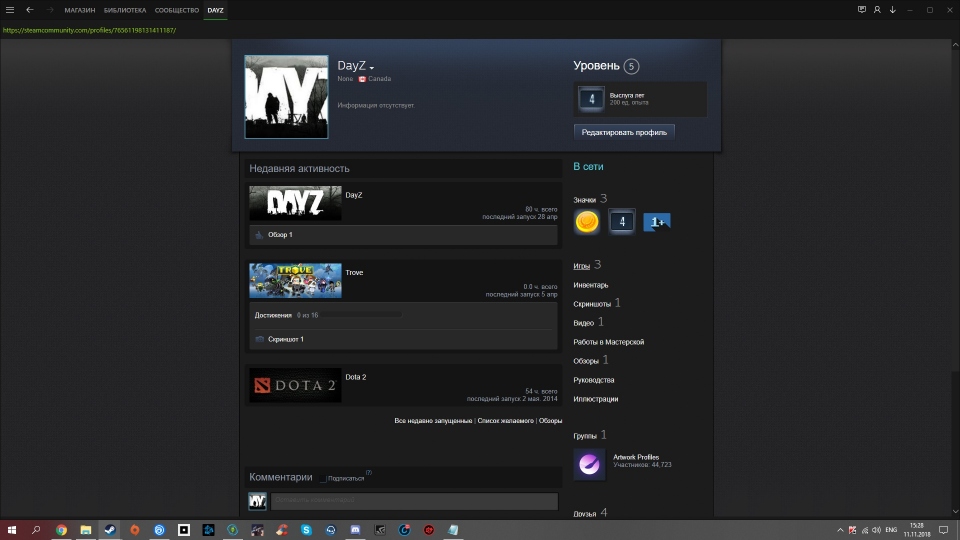960x540 pixels.
Task: Click the blue 1+ game collector badge
Action: (x=657, y=222)
